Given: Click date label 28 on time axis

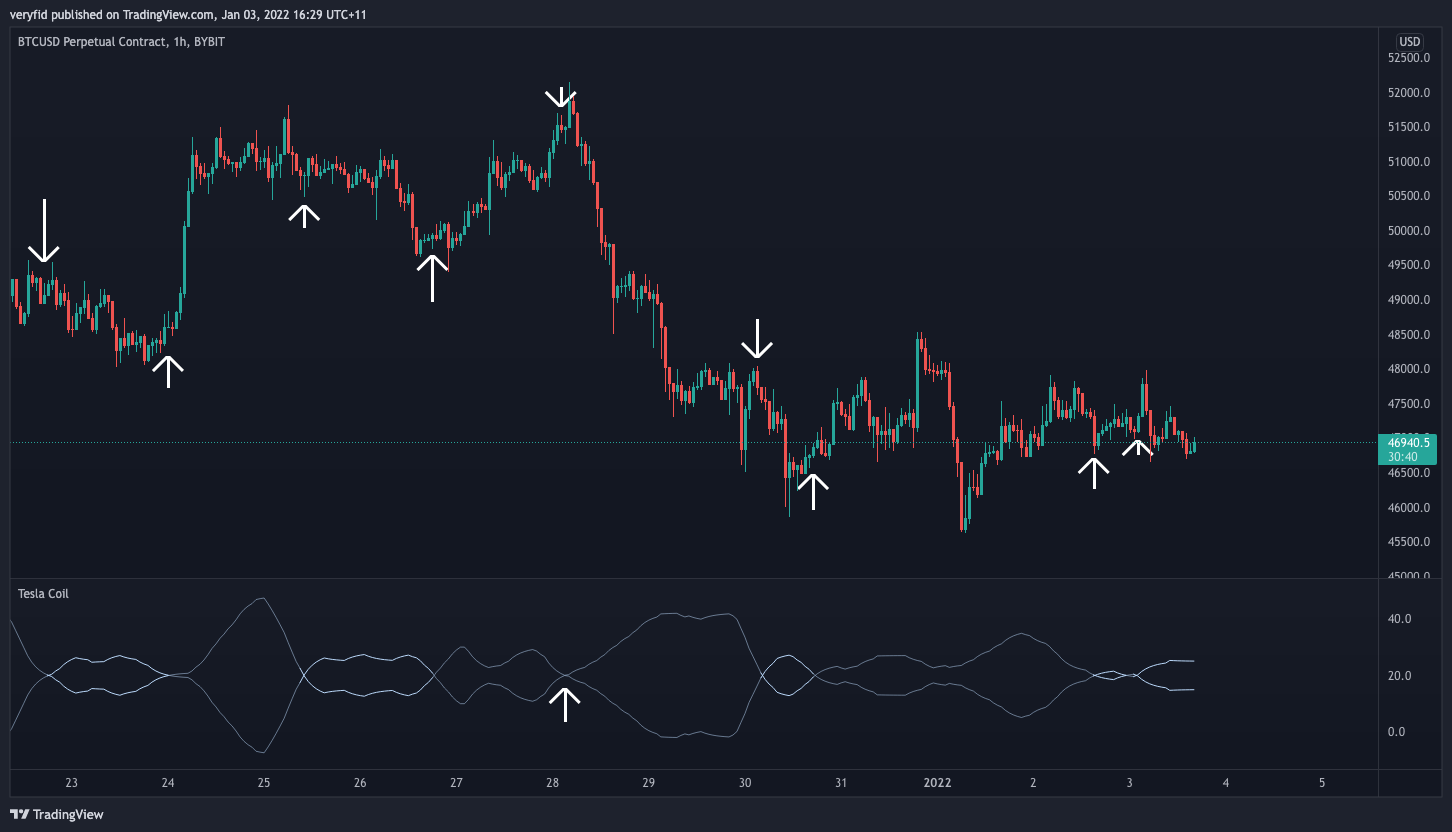Looking at the screenshot, I should click(x=552, y=783).
